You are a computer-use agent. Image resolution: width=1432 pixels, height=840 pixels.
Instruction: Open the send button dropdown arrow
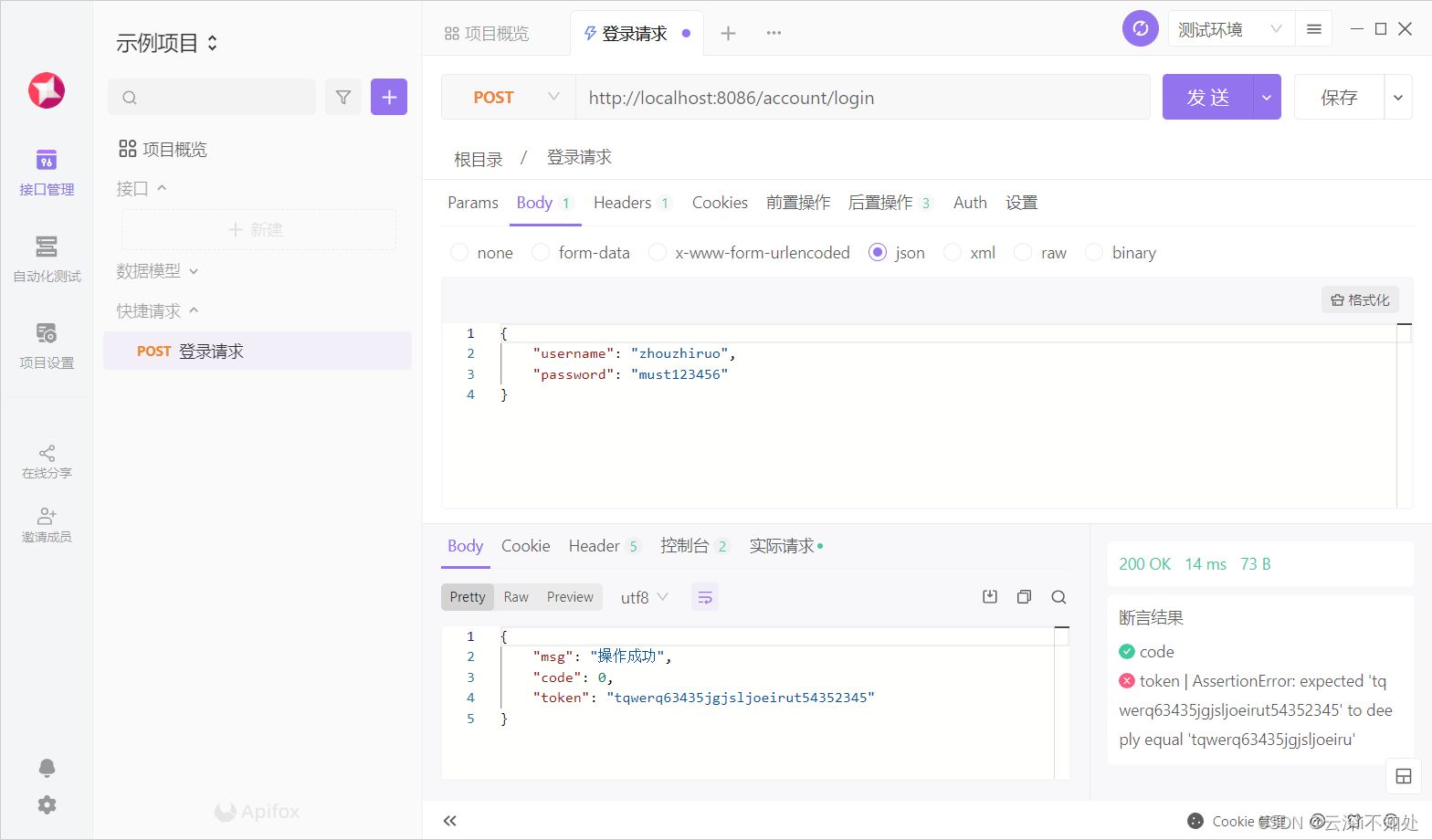[1267, 97]
